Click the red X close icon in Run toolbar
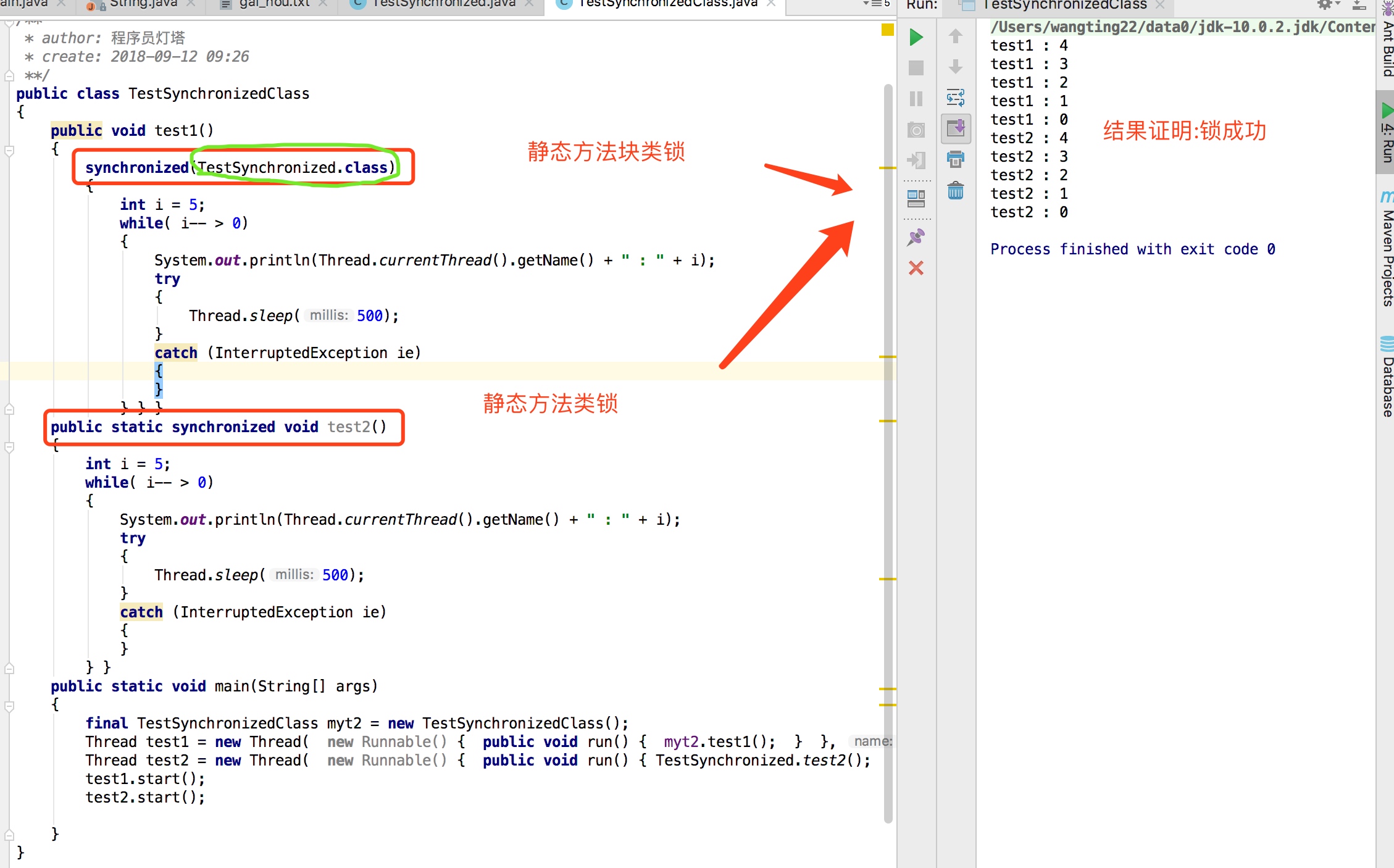 pos(916,268)
